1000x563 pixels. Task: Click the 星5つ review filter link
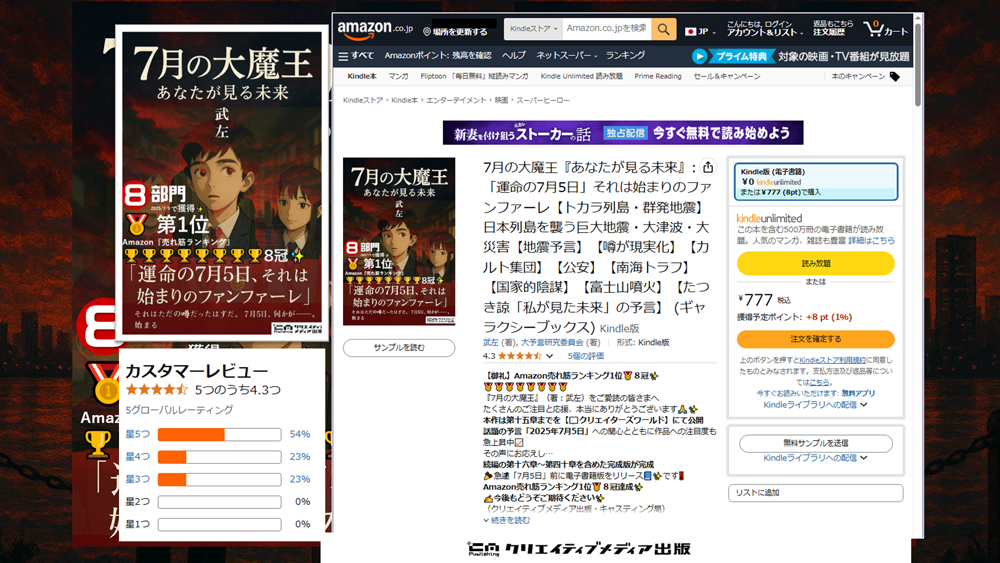tap(138, 434)
